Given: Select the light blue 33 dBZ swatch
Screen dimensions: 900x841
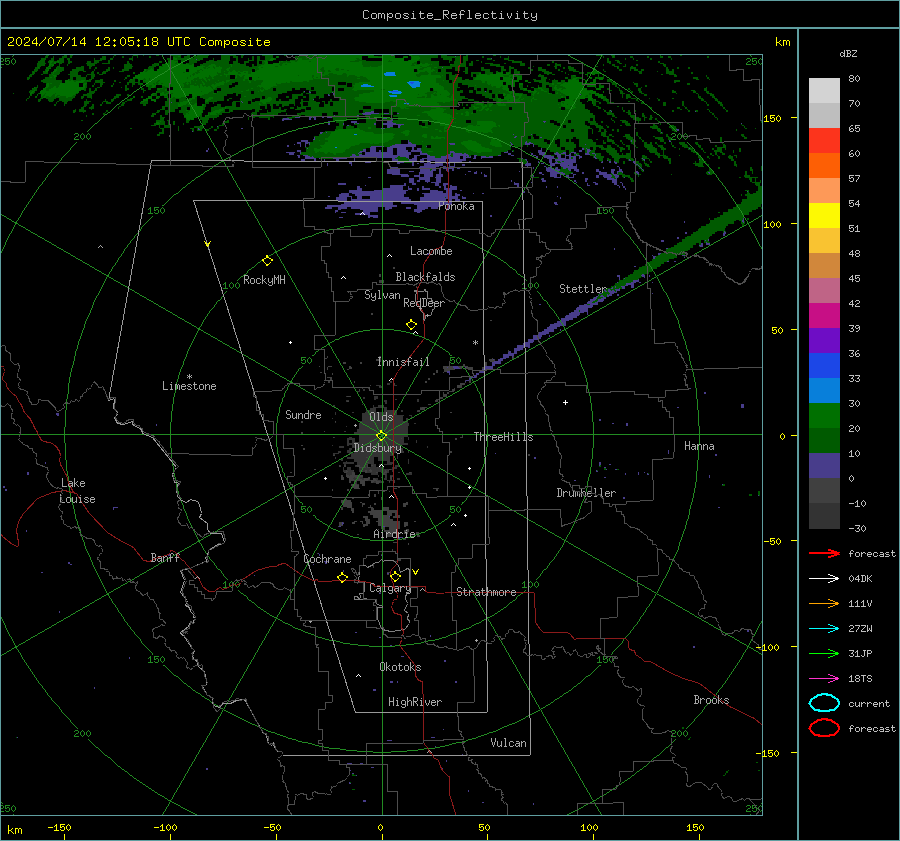Looking at the screenshot, I should 824,390.
